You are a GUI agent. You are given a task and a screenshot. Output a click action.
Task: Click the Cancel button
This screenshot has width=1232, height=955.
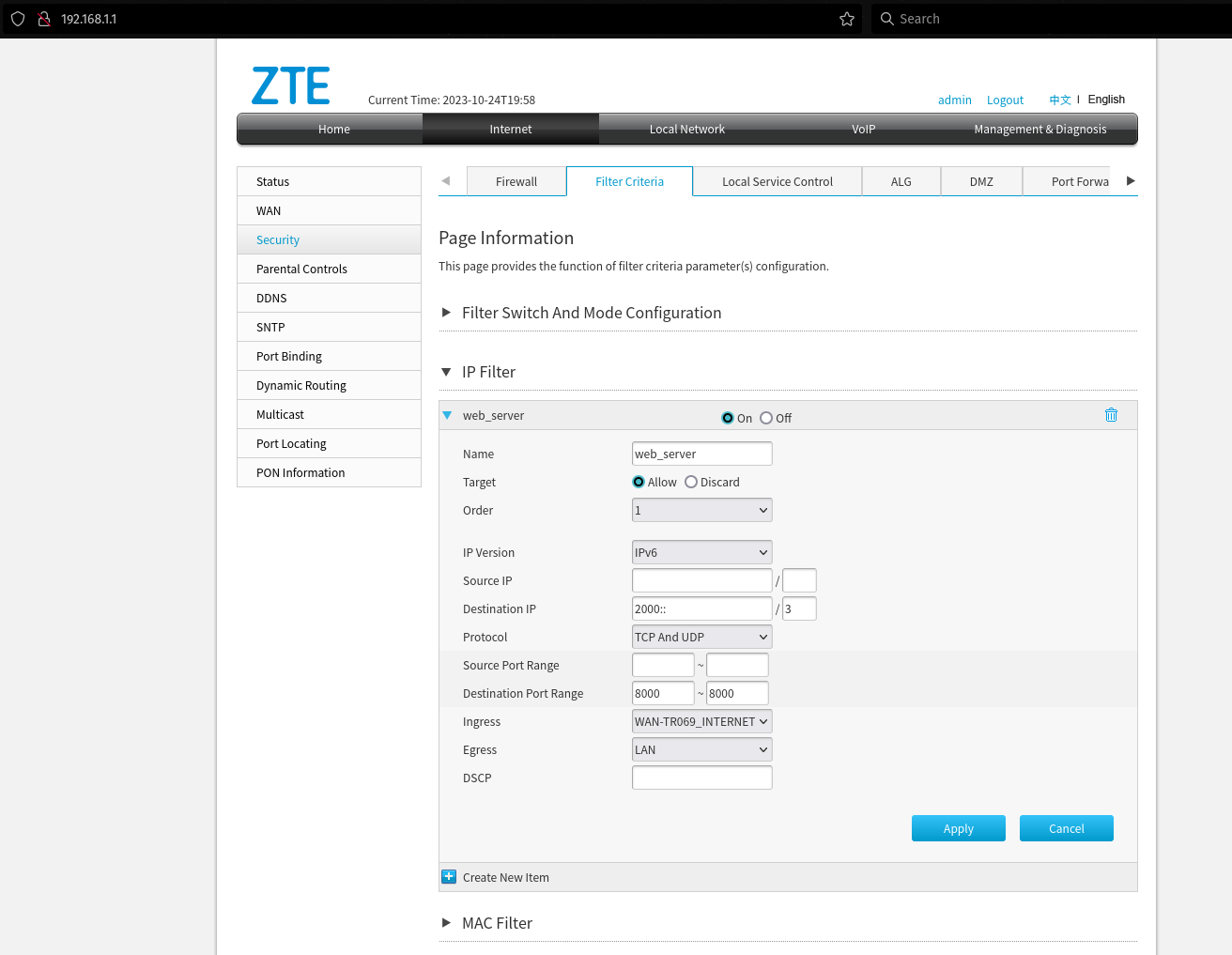click(1067, 828)
